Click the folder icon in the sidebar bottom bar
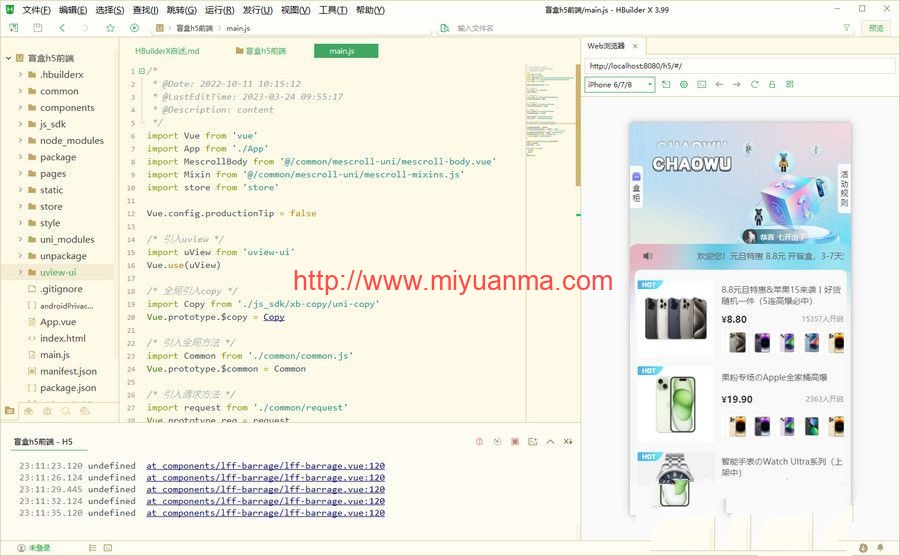 point(10,411)
